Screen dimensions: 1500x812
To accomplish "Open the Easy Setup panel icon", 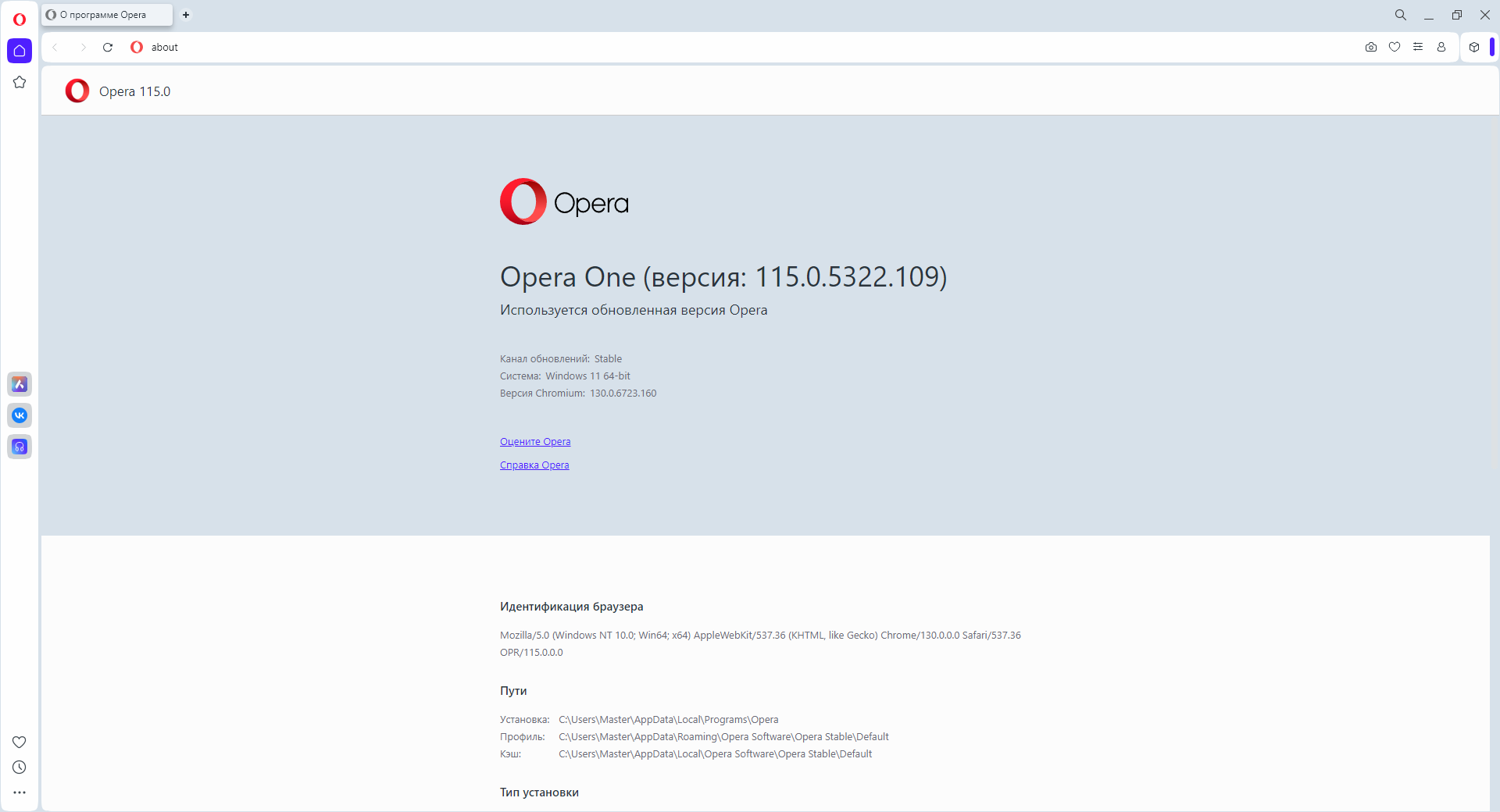I will [x=1418, y=47].
